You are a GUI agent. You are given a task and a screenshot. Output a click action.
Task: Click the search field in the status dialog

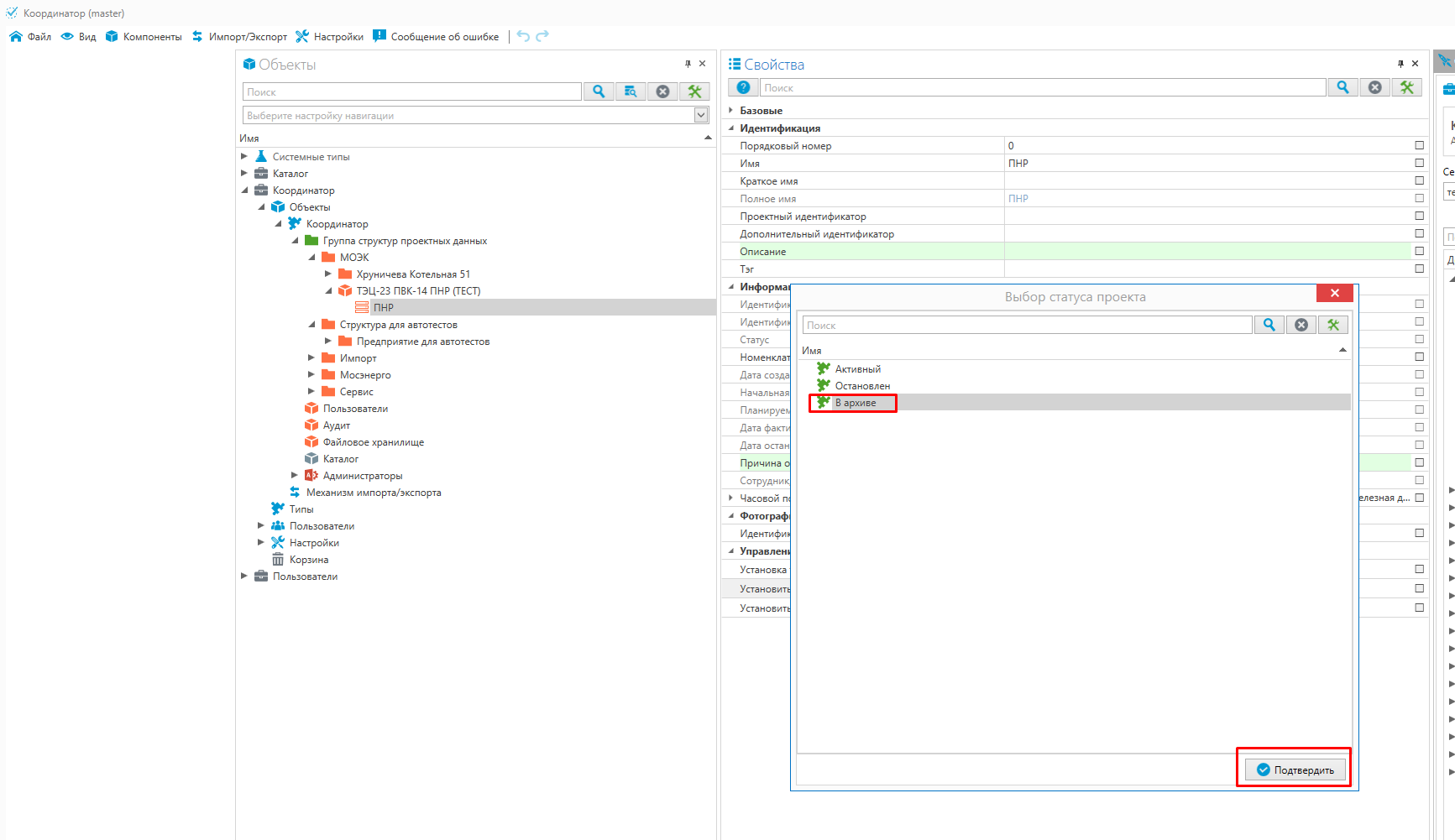[x=1026, y=325]
